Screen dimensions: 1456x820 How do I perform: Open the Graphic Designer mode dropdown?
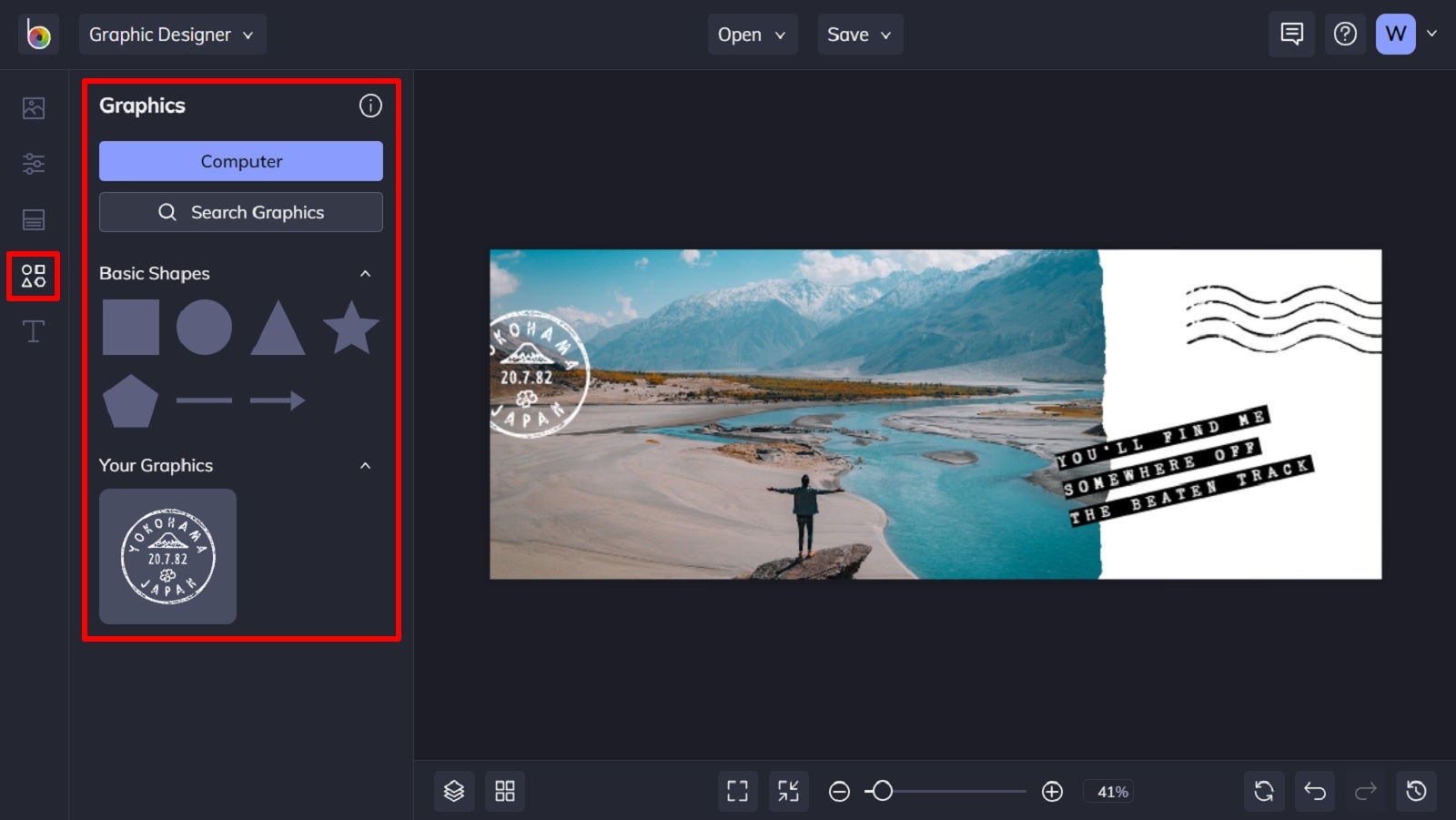coord(172,34)
